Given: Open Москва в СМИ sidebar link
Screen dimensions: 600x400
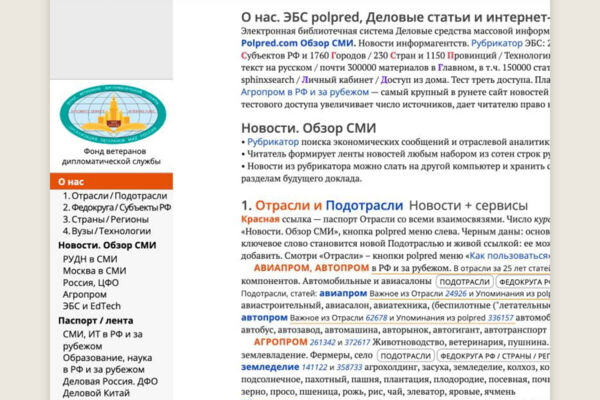Looking at the screenshot, I should (x=95, y=271).
